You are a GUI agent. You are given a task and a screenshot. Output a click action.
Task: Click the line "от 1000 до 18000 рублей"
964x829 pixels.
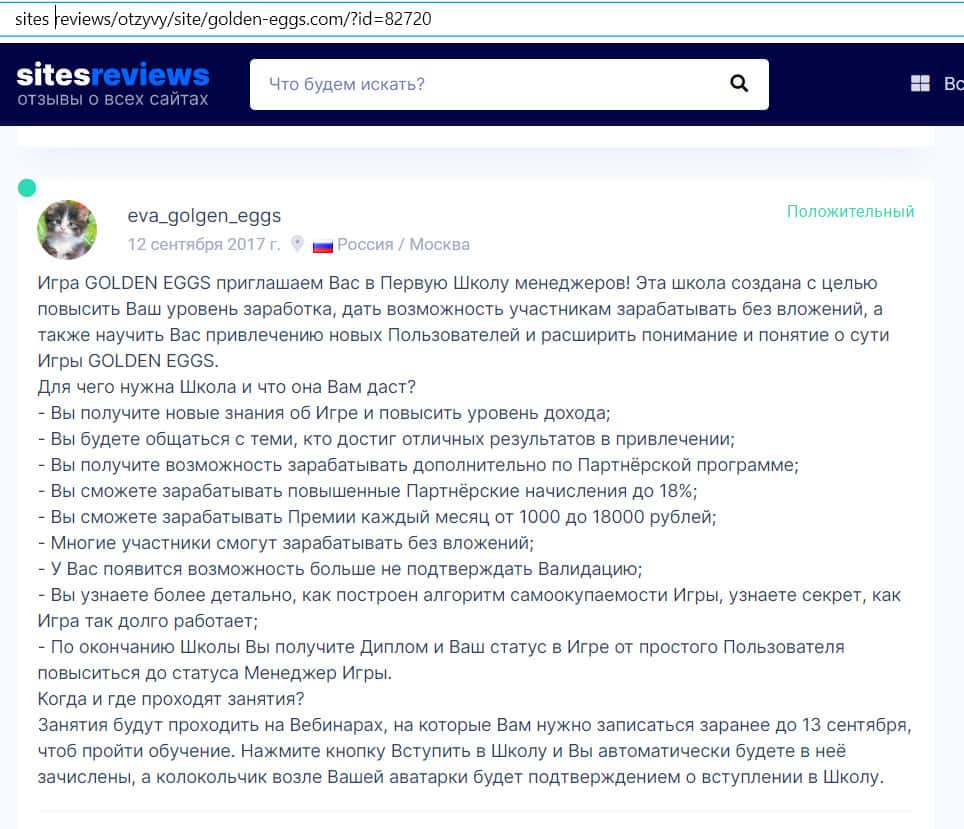coord(377,517)
